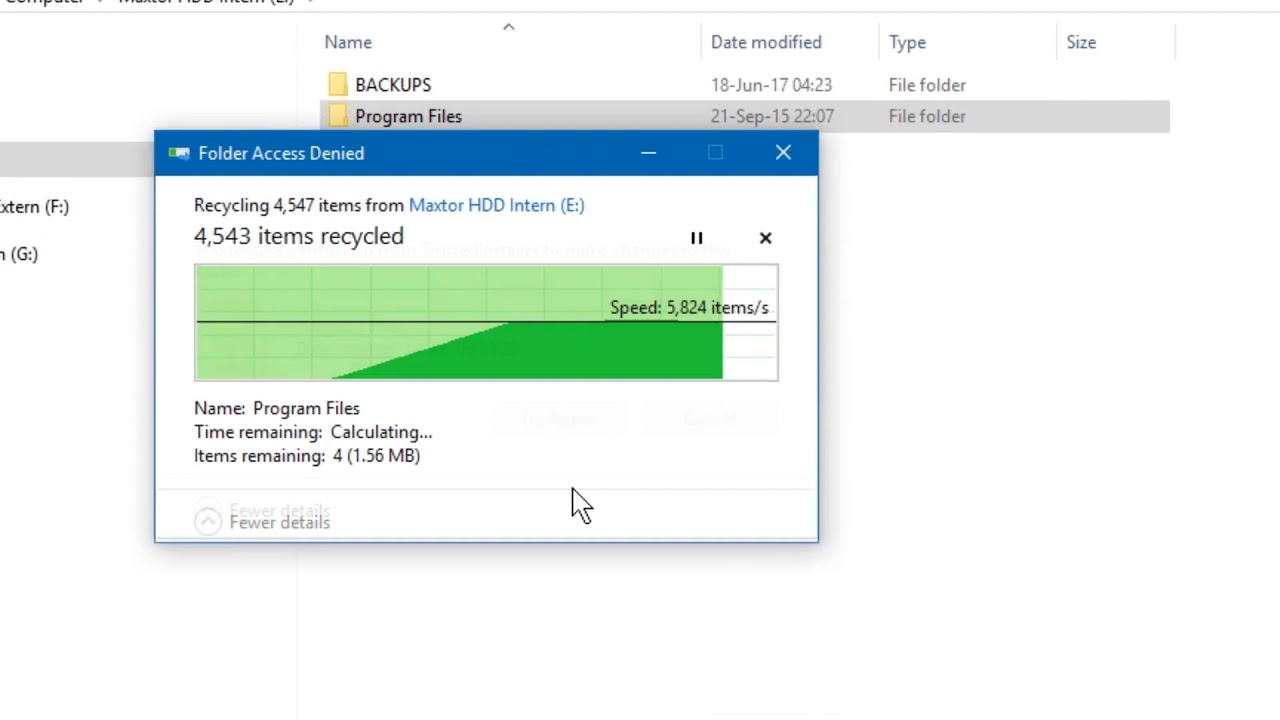The image size is (1280, 720).
Task: Open the BACKUPS folder icon
Action: [x=338, y=85]
